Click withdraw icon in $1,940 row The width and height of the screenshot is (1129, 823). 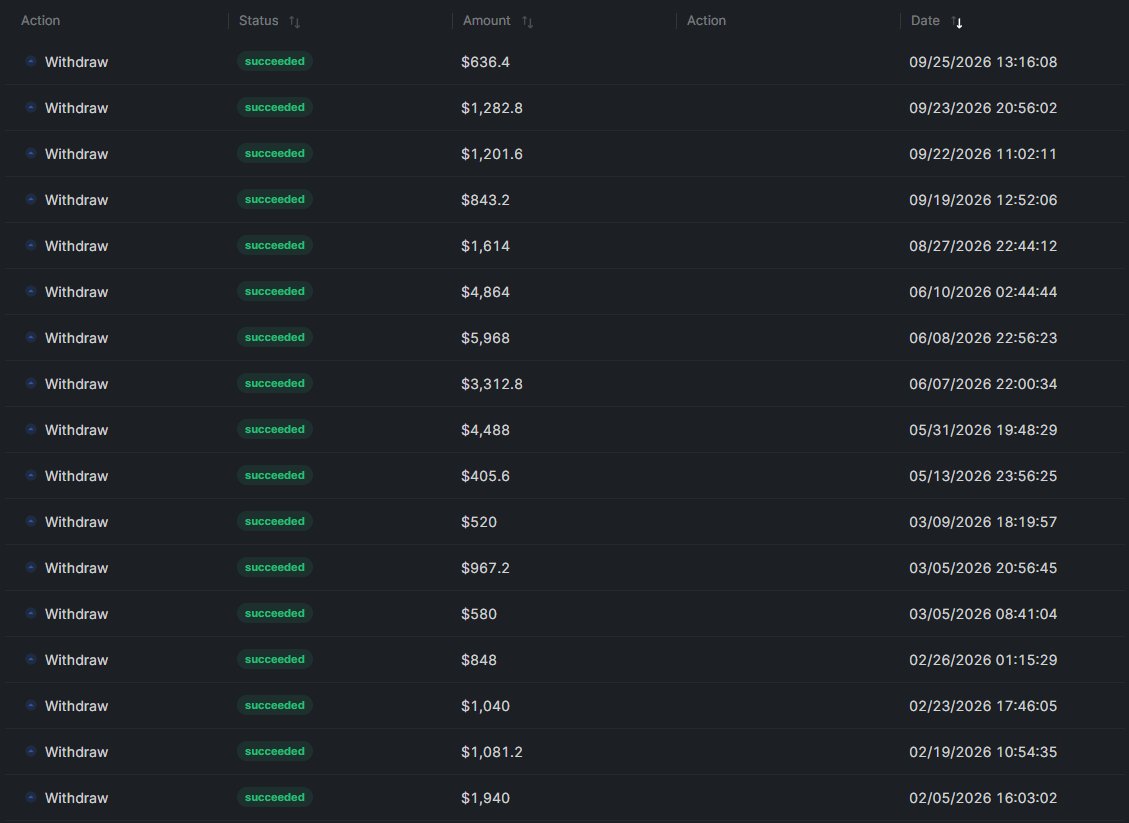[30, 799]
